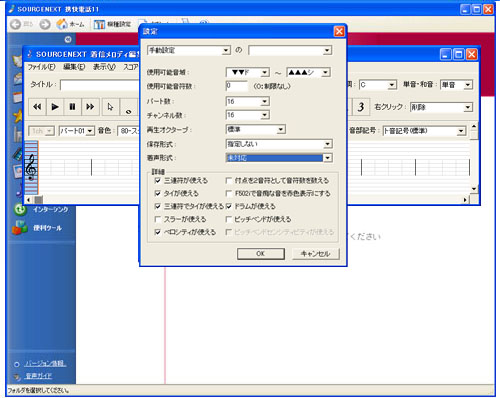Click the 使用可能音符数 input field
Viewport: 500px width, 398px height.
pyautogui.click(x=237, y=86)
